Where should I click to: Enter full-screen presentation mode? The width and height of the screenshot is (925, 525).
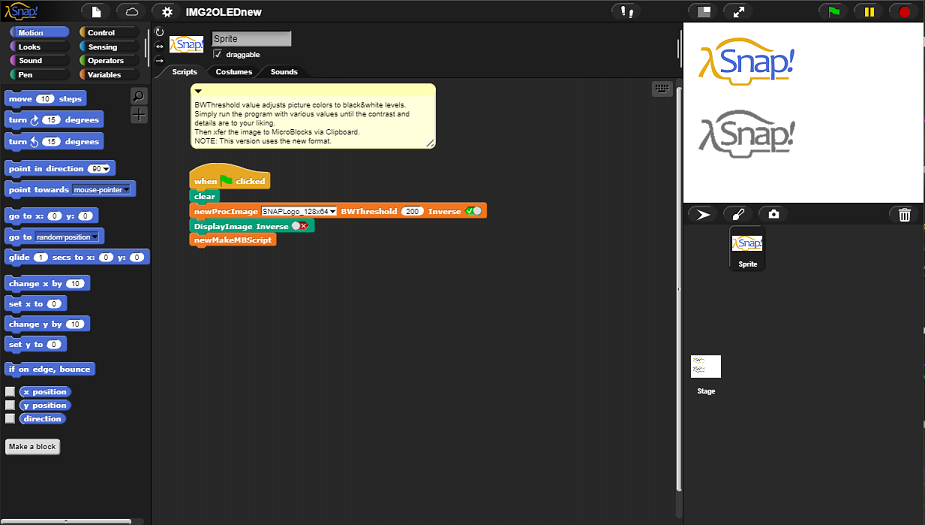tap(739, 12)
